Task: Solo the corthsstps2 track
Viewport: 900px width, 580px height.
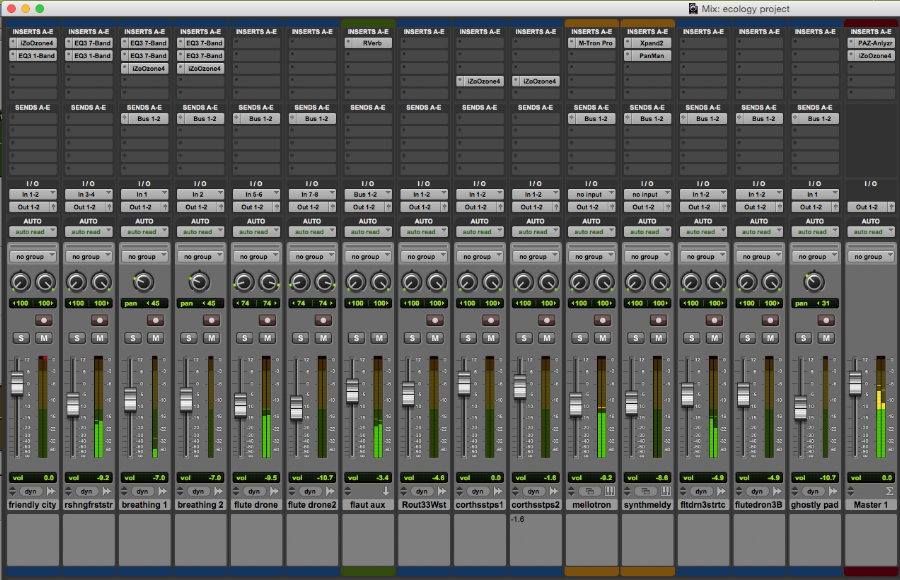Action: coord(524,338)
